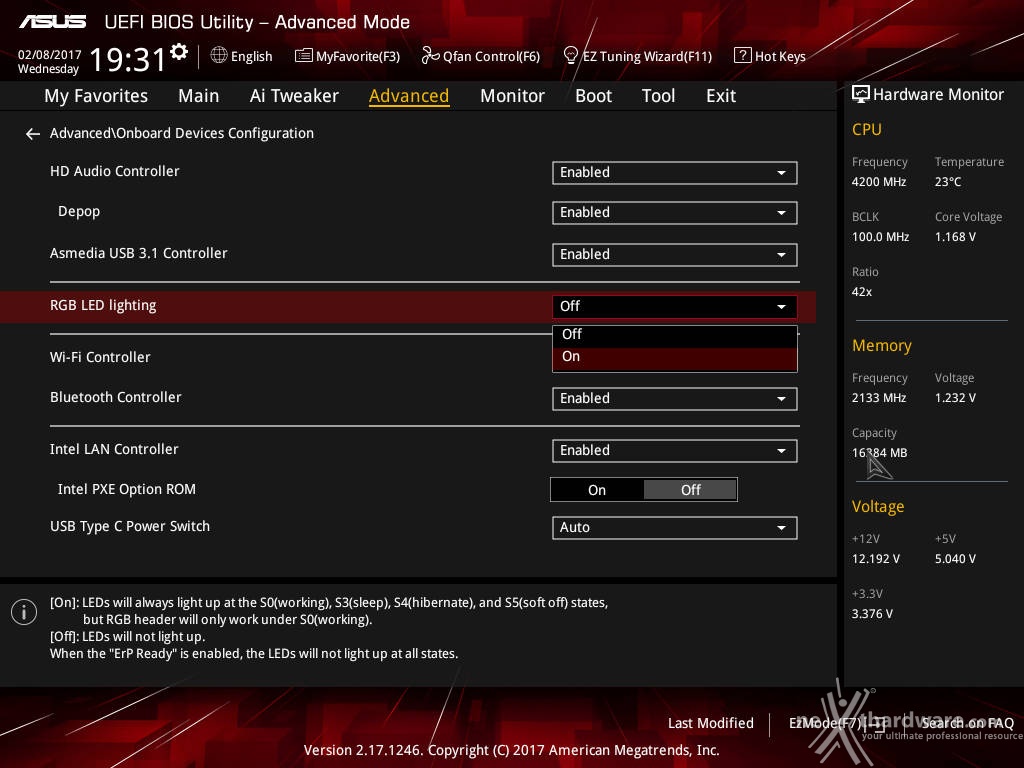The image size is (1024, 768).
Task: Click the globe language icon
Action: click(219, 56)
